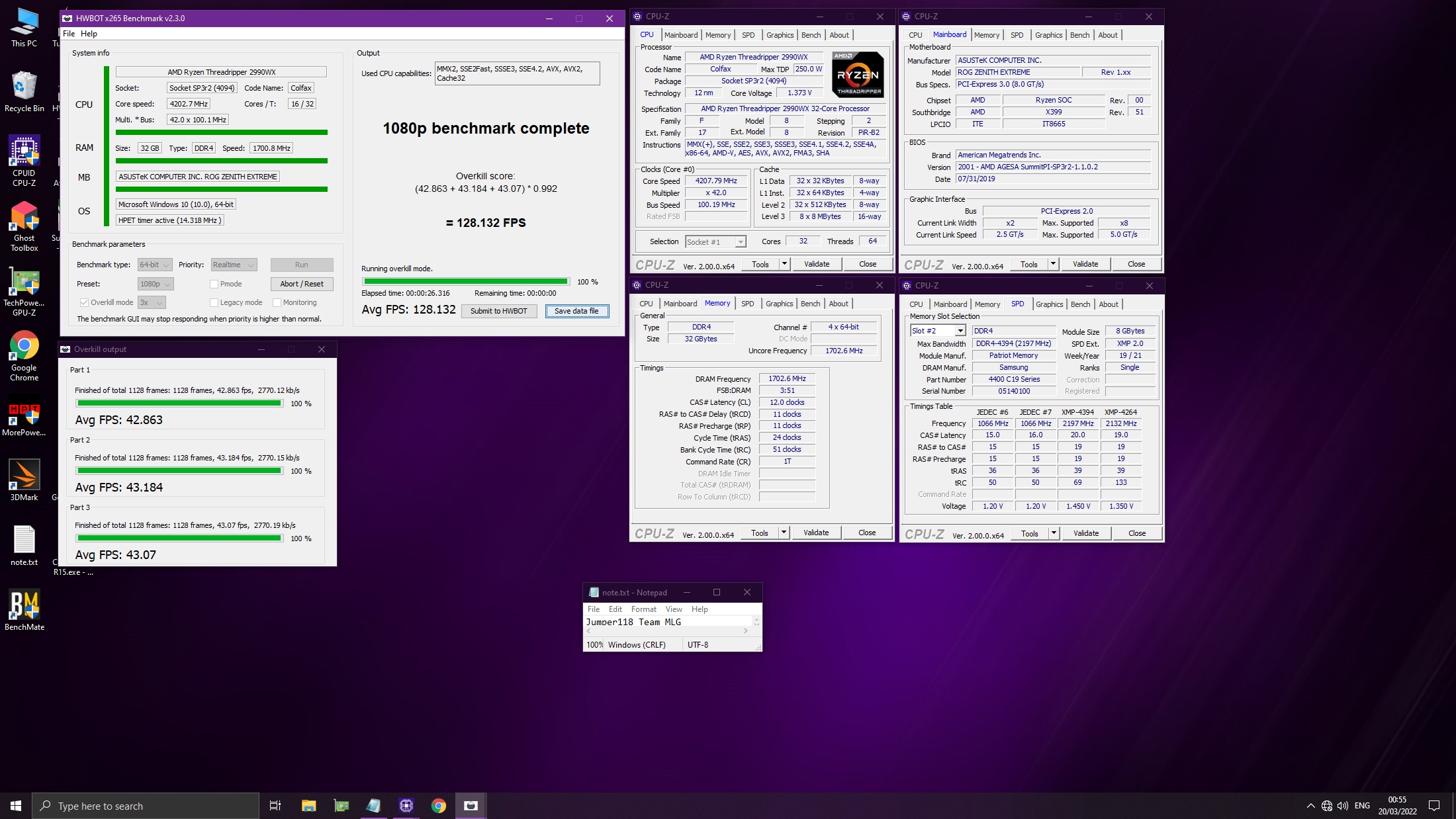Viewport: 1456px width, 819px height.
Task: Click Part 3 progress bar in Overkill output
Action: 179,538
